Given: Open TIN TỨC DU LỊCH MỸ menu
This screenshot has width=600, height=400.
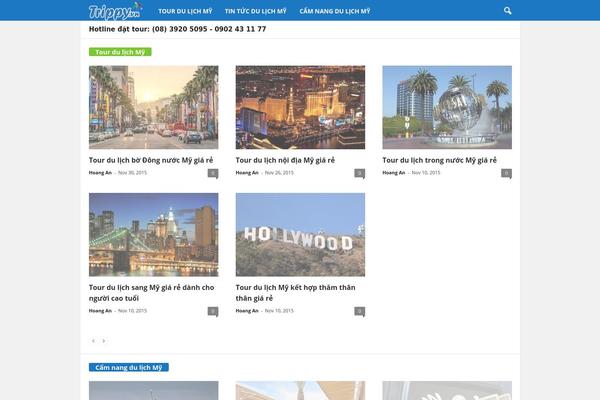Looking at the screenshot, I should pyautogui.click(x=255, y=11).
